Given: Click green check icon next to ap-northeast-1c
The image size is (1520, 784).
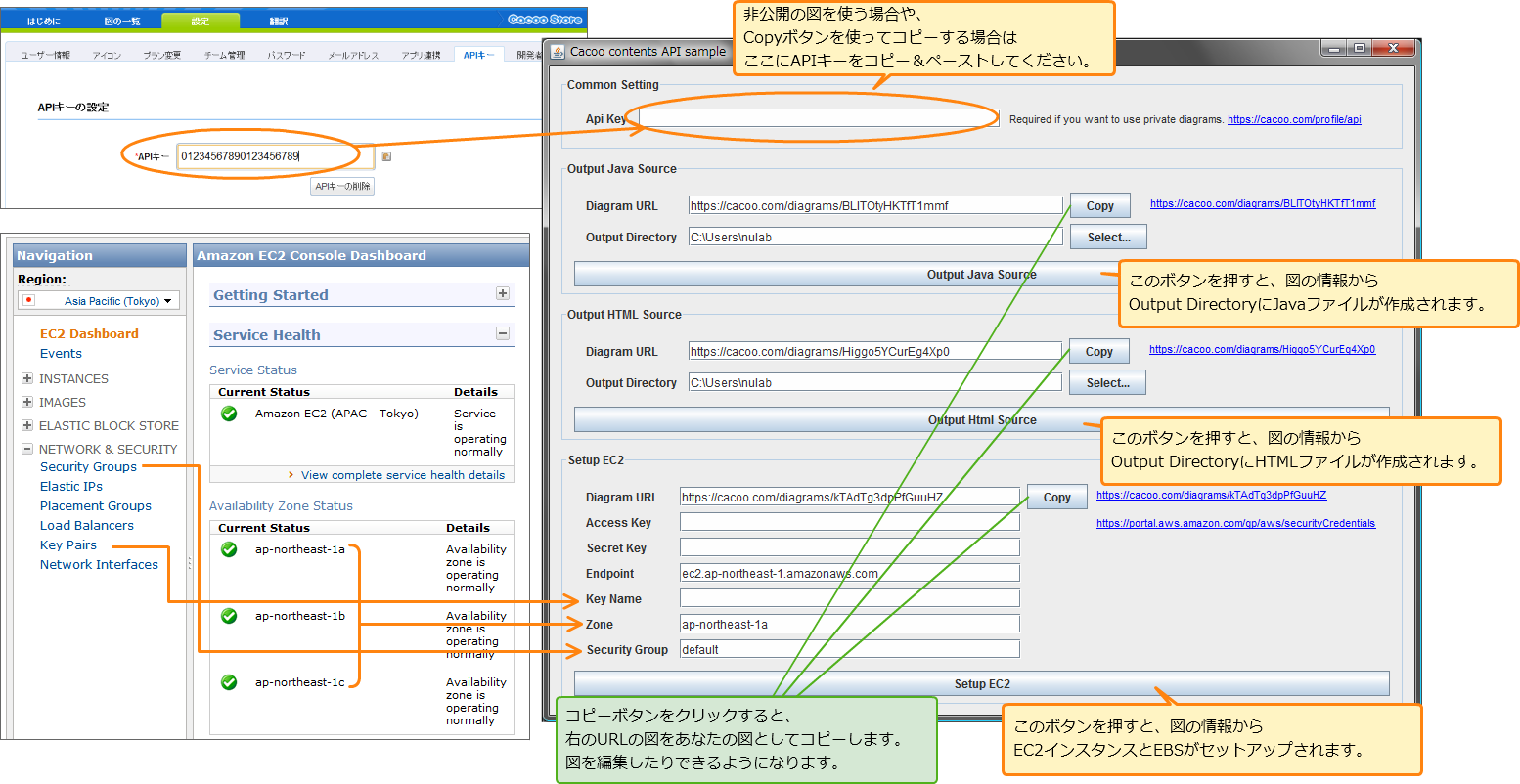Looking at the screenshot, I should tap(229, 682).
